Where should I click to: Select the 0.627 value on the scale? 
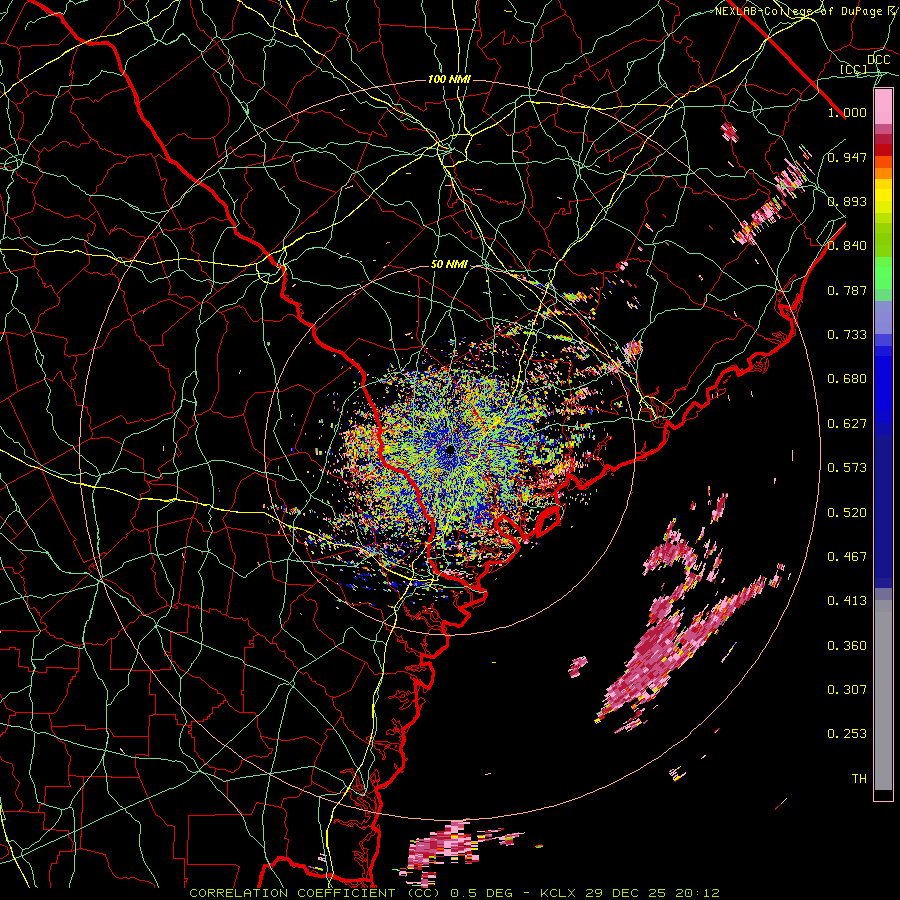[847, 424]
